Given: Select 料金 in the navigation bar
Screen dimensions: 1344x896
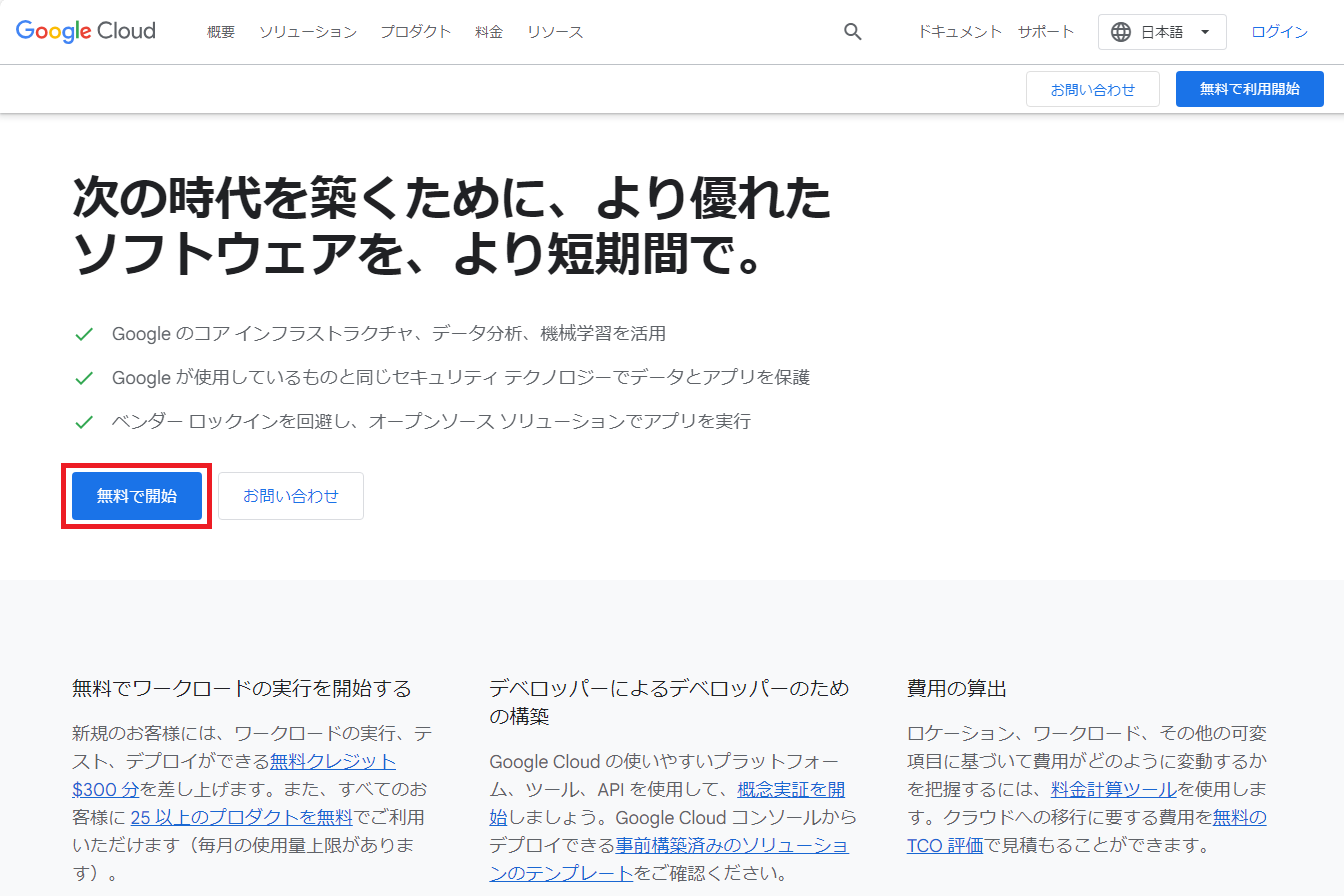Looking at the screenshot, I should point(489,32).
